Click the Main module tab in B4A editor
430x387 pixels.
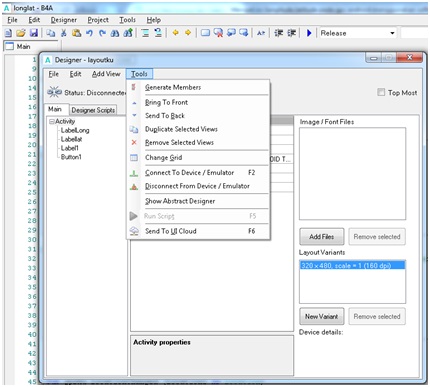[31, 46]
